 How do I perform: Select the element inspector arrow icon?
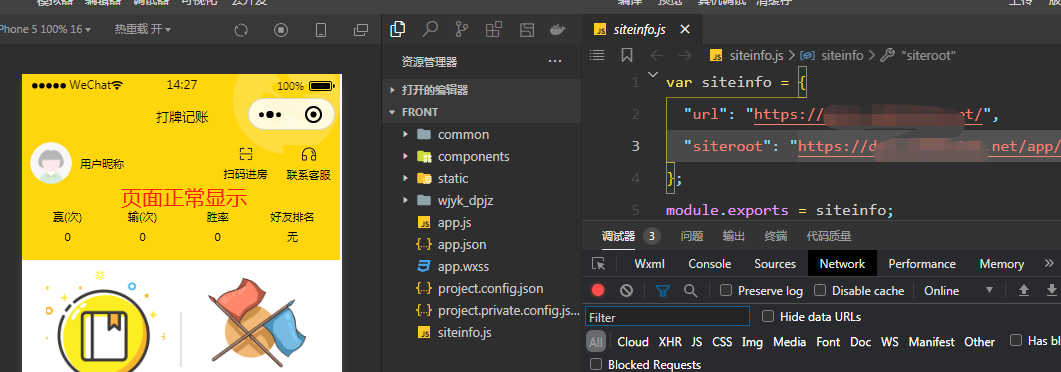598,264
